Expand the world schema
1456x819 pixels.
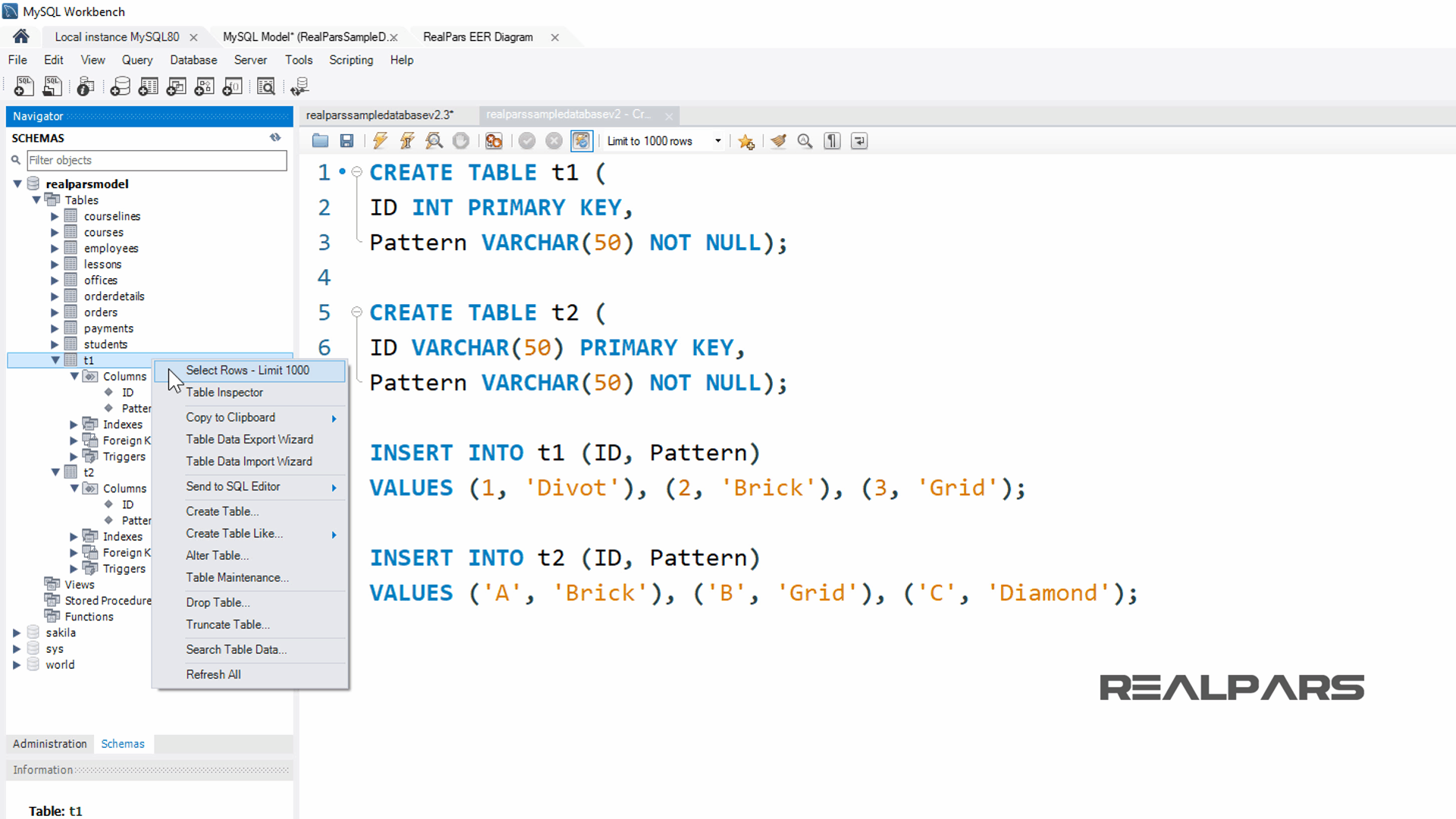(17, 664)
